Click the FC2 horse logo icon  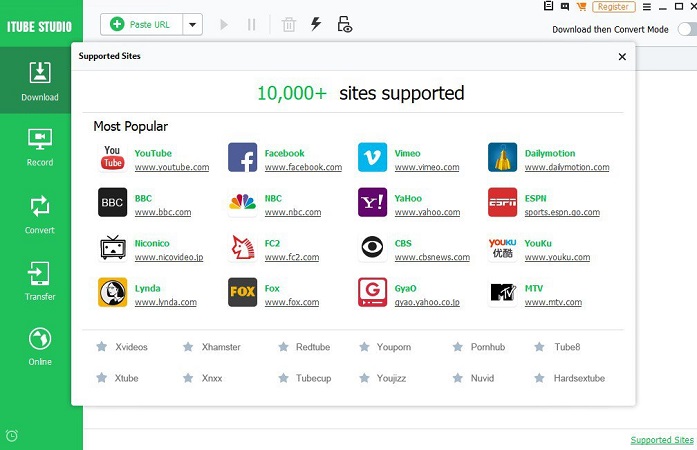pos(242,247)
